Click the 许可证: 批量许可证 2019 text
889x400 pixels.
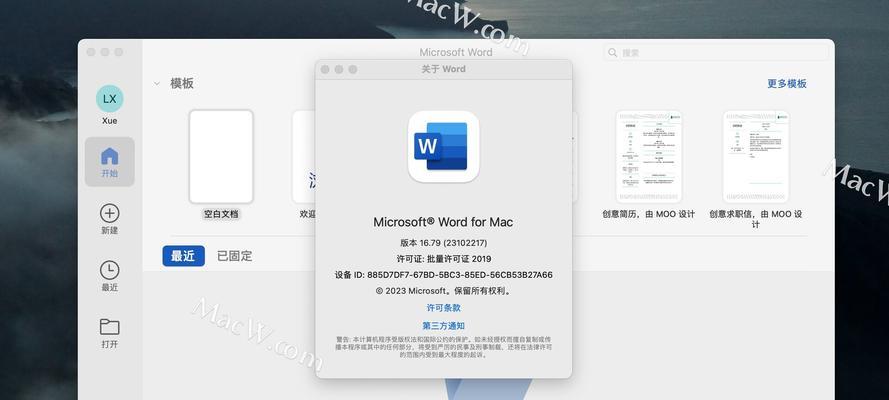443,259
